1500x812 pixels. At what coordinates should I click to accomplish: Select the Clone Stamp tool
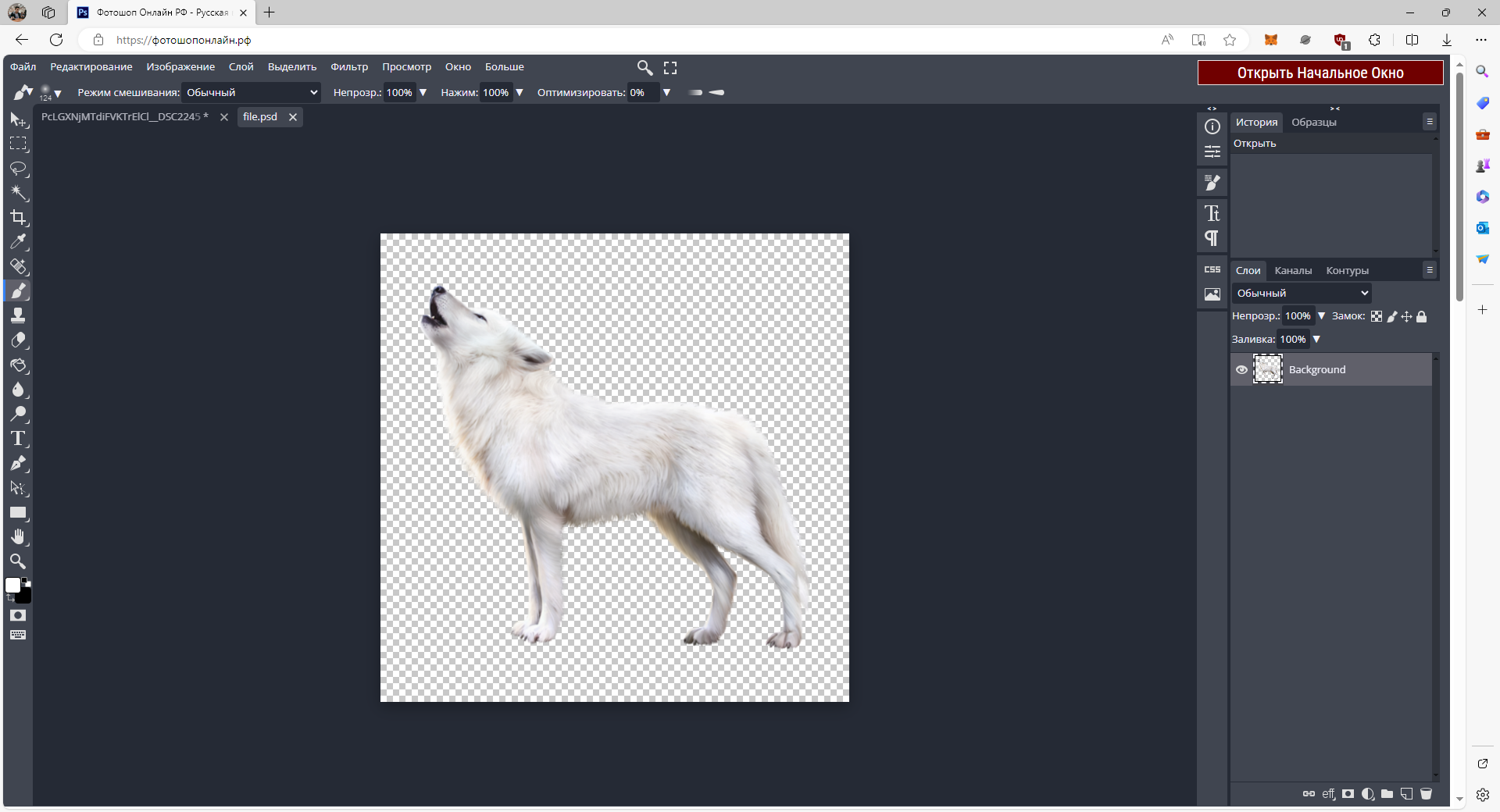click(19, 315)
